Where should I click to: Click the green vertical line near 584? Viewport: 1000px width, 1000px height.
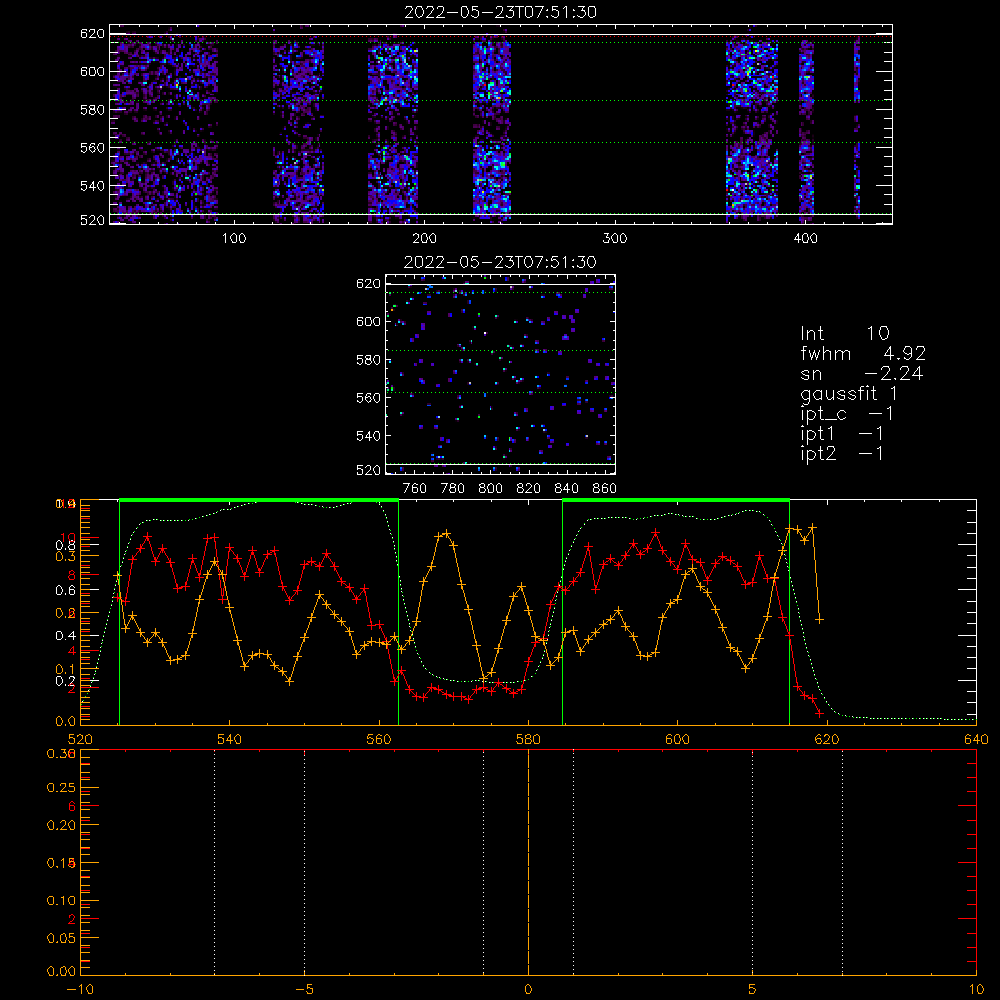coord(562,612)
